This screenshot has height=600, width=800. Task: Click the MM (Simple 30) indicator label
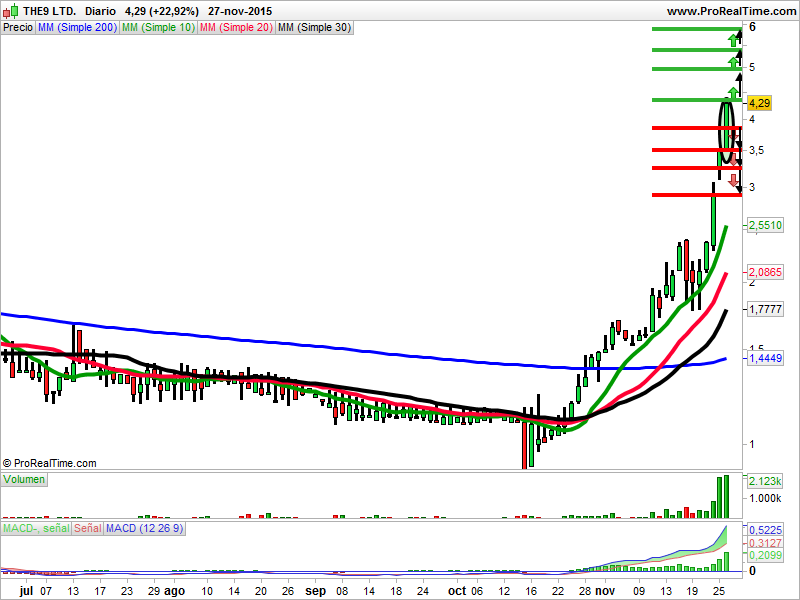[x=314, y=28]
